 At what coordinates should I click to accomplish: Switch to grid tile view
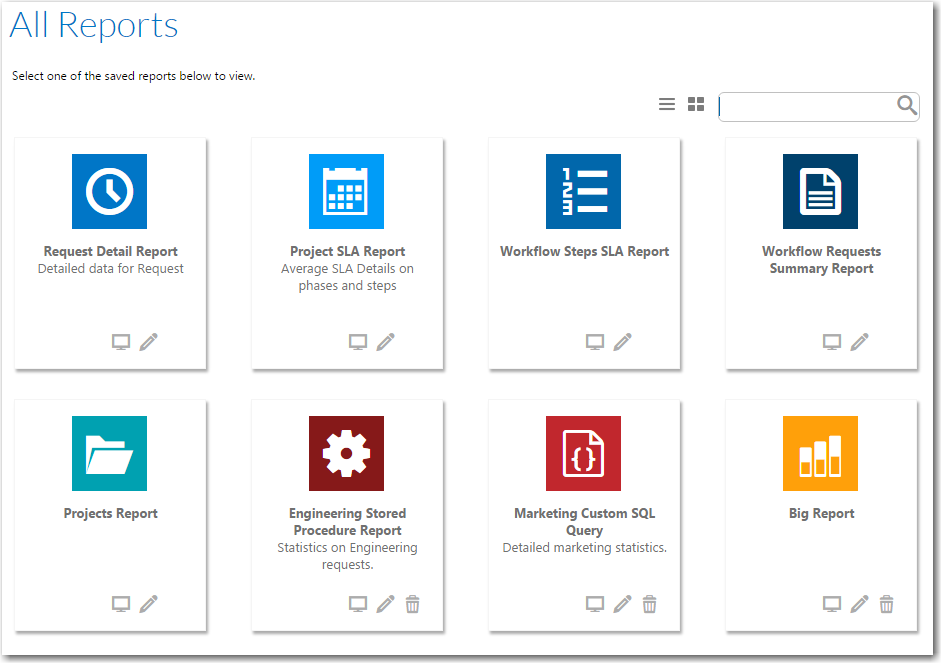click(696, 104)
